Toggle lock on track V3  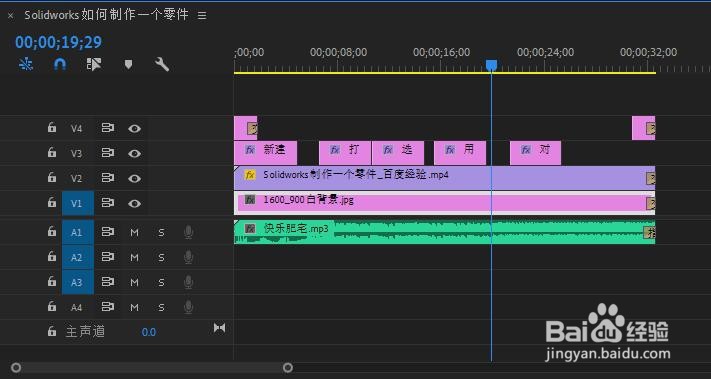[52, 153]
